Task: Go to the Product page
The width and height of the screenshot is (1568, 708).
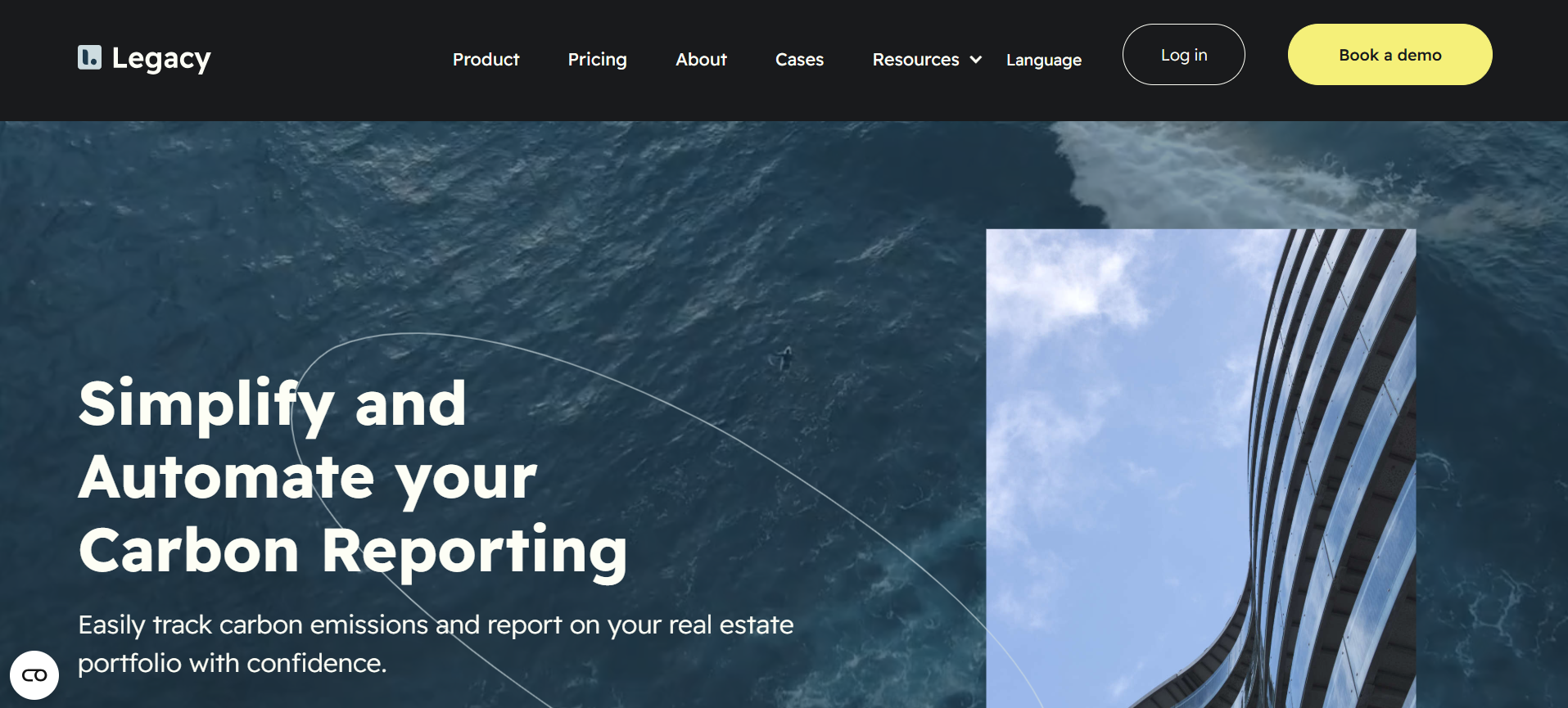Action: click(486, 60)
